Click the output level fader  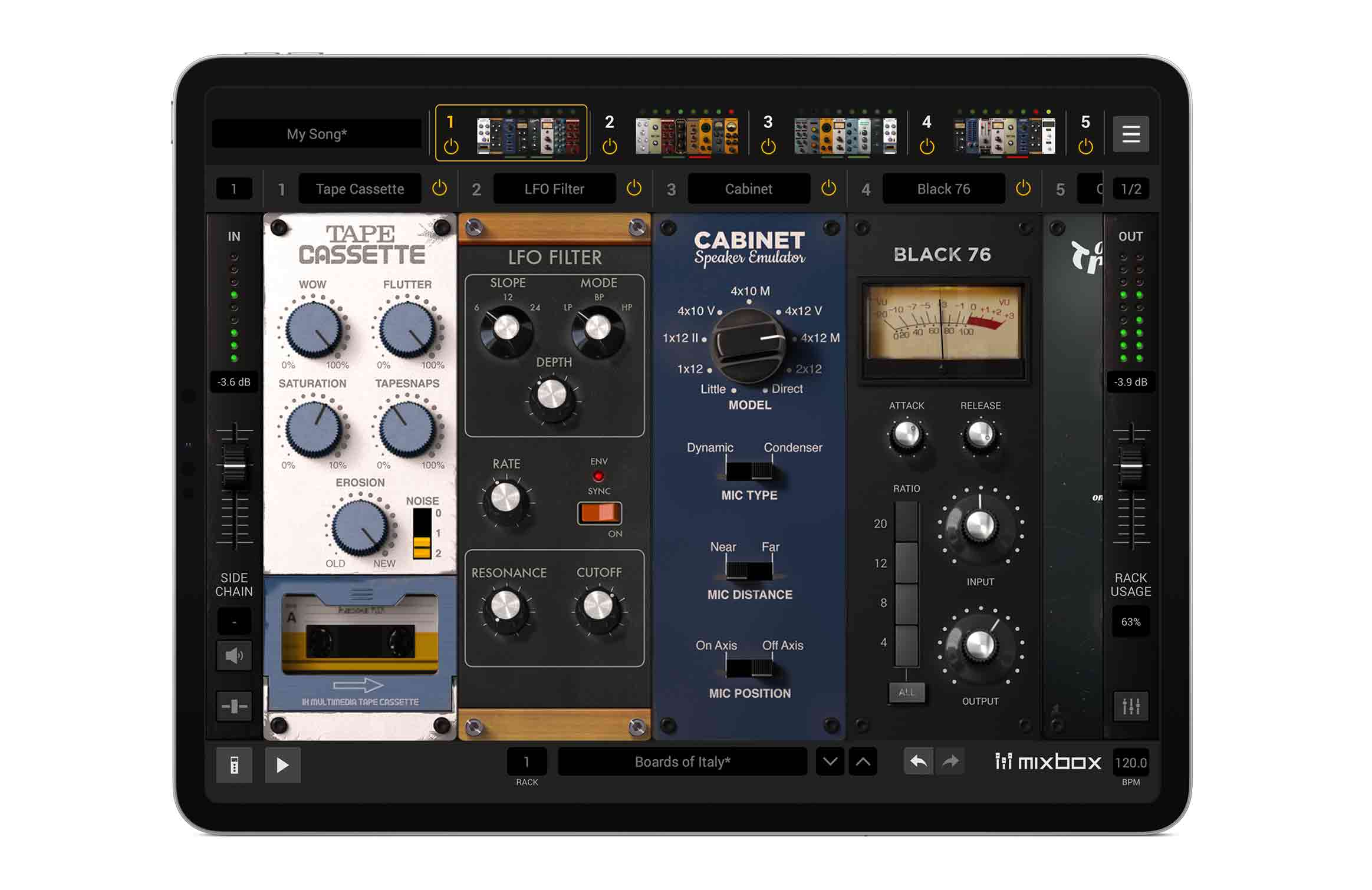coord(1131,466)
